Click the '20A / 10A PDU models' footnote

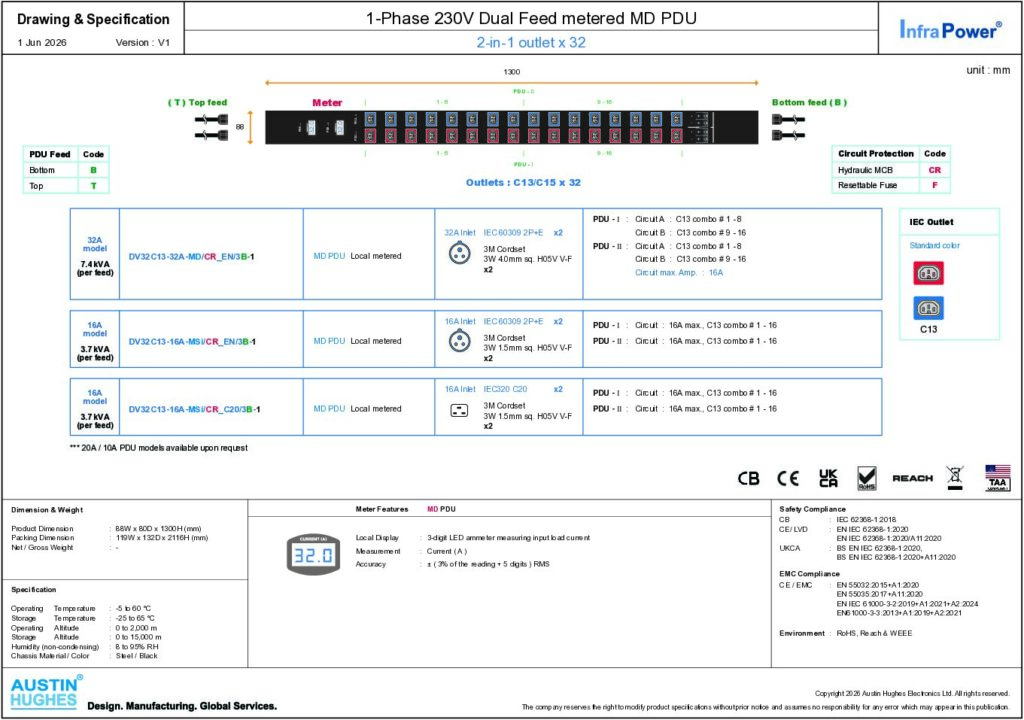(159, 448)
